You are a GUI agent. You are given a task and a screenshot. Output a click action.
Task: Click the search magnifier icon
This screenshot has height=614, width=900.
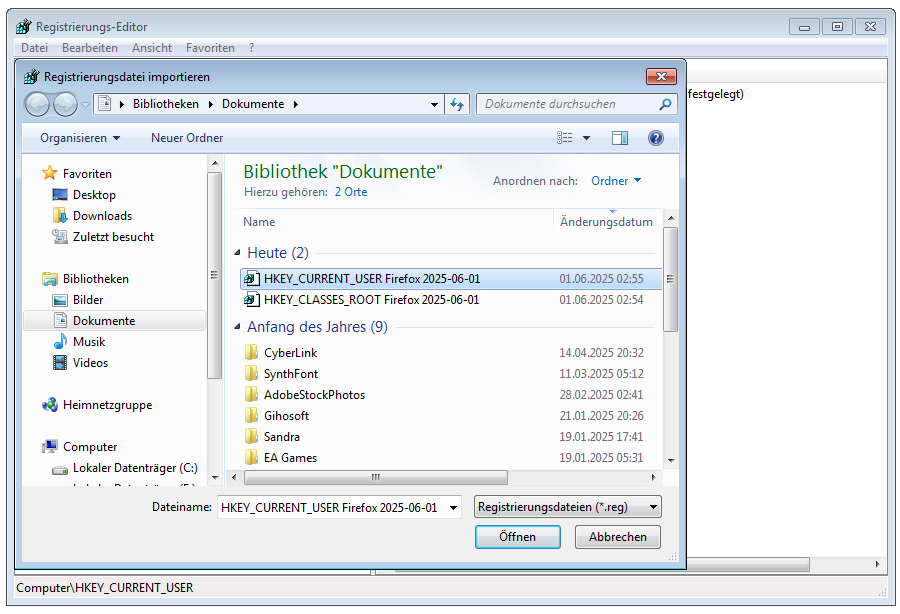coord(666,104)
